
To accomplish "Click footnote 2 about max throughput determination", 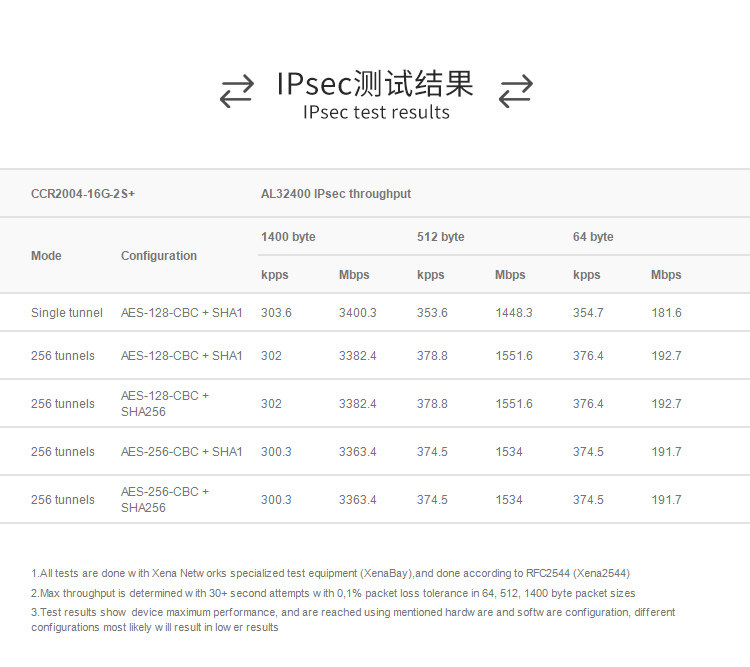I will [333, 593].
